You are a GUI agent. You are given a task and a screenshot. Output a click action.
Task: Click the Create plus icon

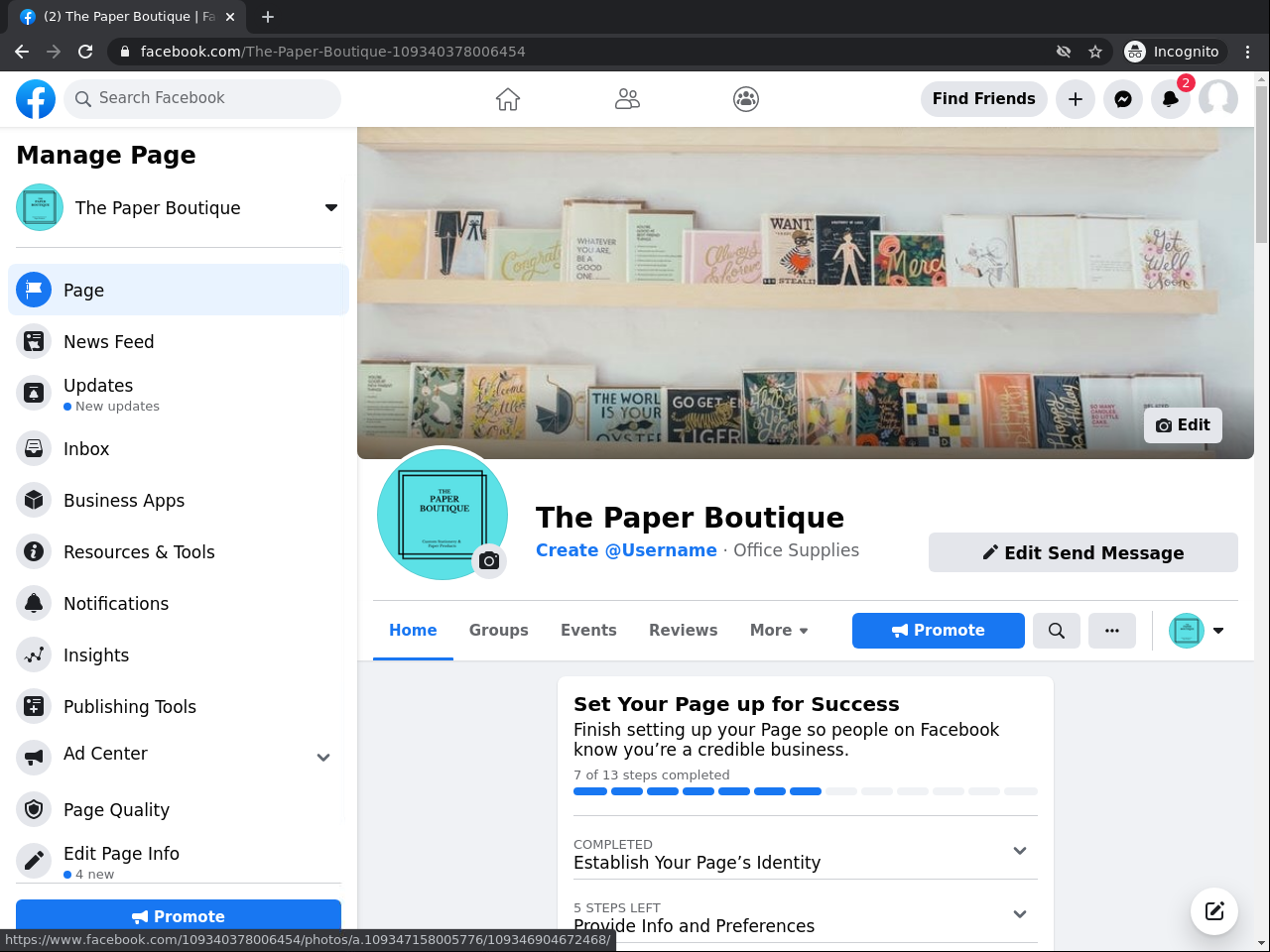coord(1076,99)
